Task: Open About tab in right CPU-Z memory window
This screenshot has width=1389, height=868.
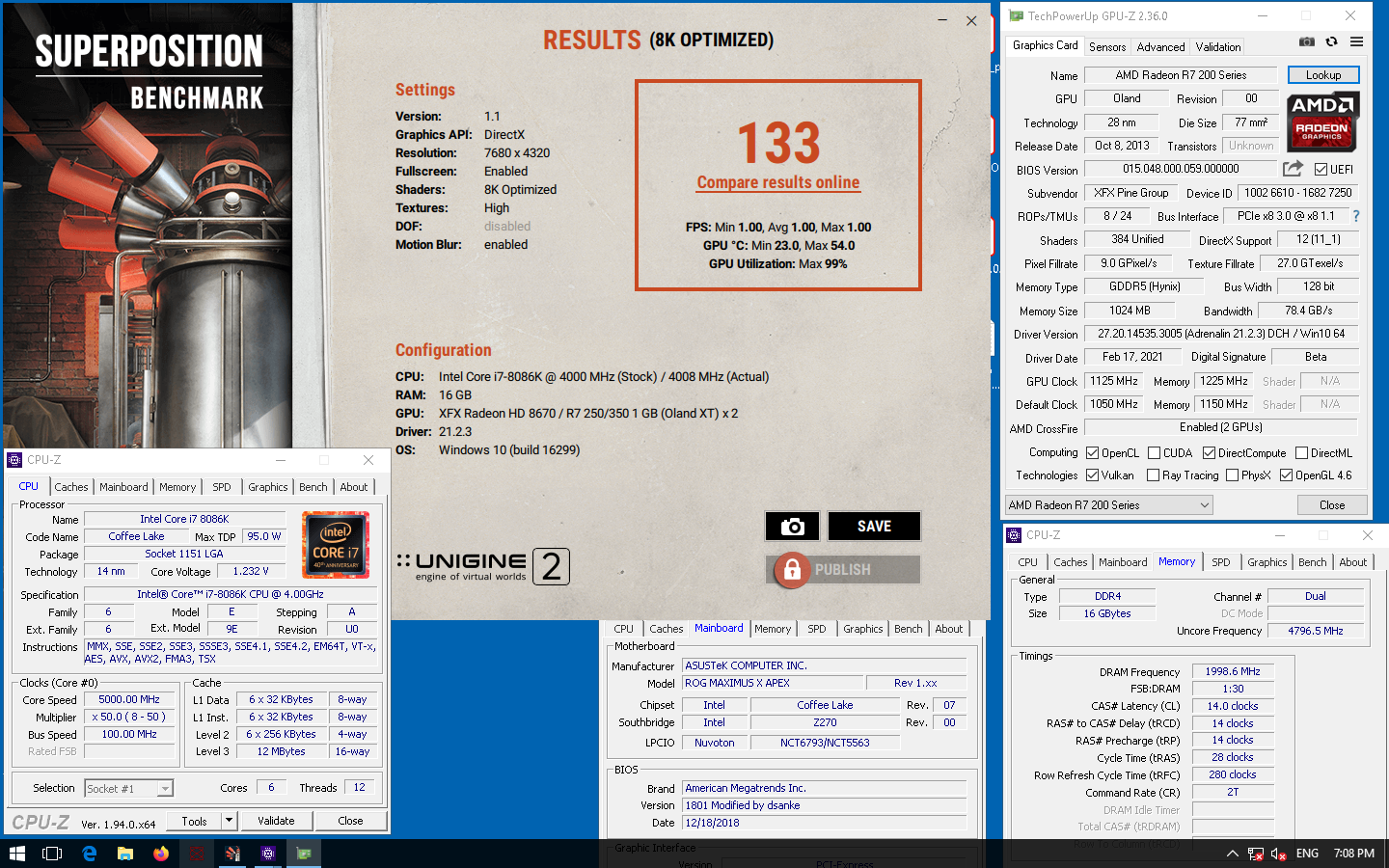Action: [x=1353, y=562]
